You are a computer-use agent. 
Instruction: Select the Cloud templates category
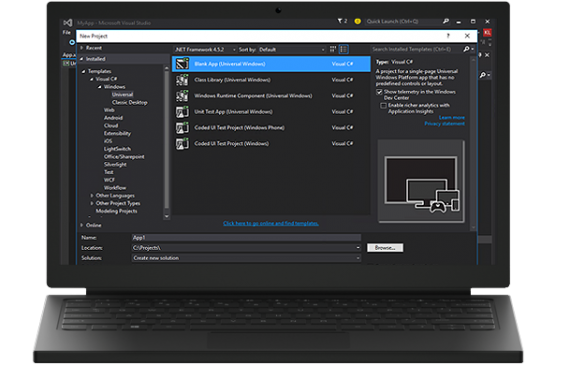coord(111,125)
